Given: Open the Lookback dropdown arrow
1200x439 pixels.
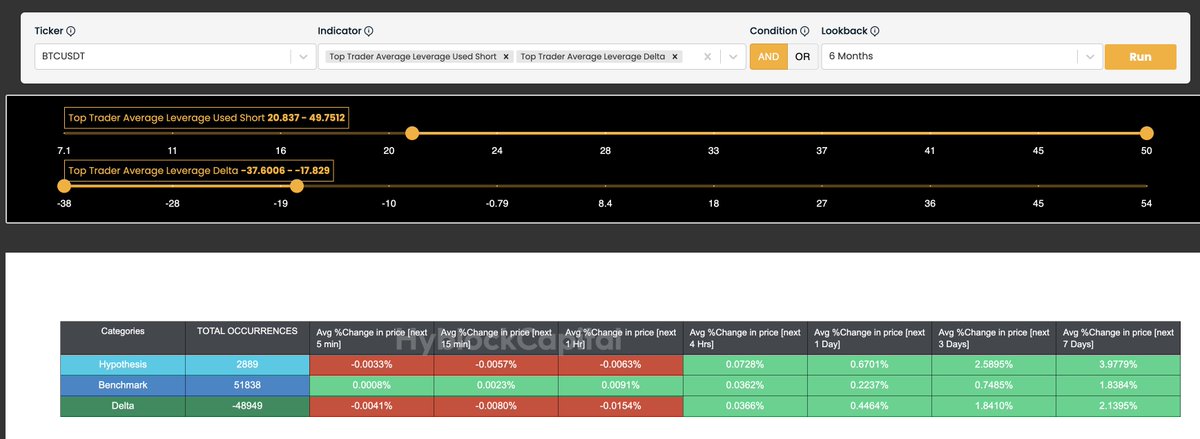Looking at the screenshot, I should tap(1088, 57).
